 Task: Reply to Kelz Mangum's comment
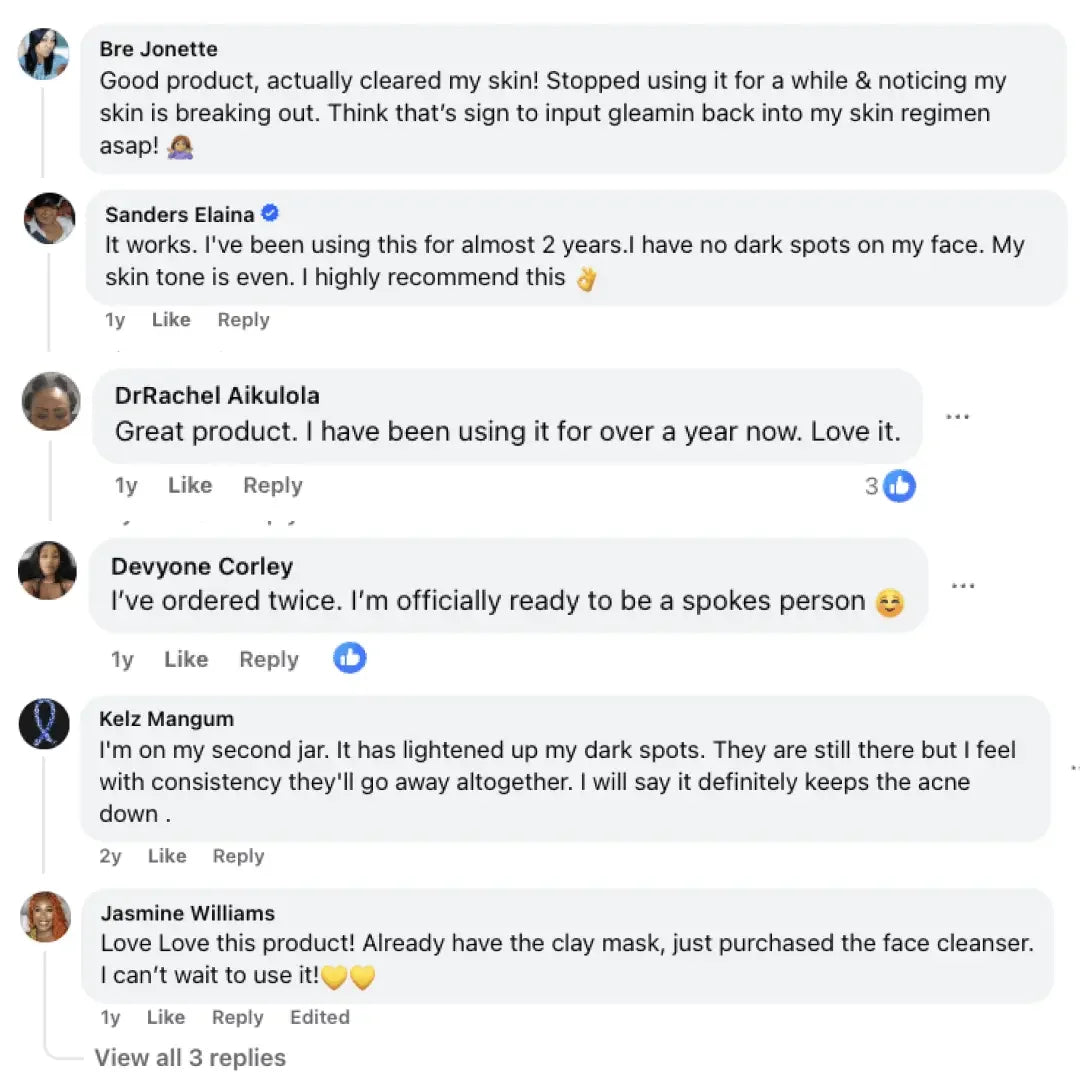(238, 856)
